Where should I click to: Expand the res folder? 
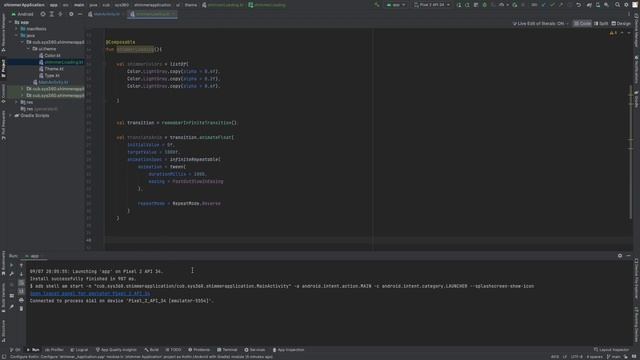(x=17, y=102)
